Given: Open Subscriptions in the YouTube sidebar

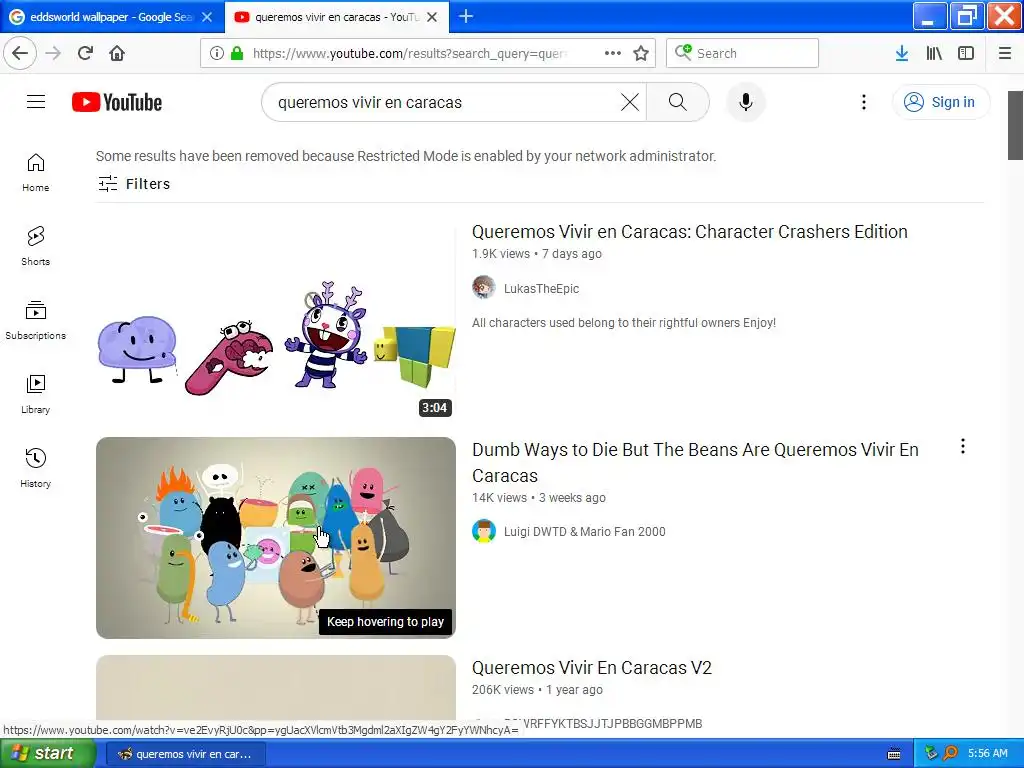Looking at the screenshot, I should (35, 320).
